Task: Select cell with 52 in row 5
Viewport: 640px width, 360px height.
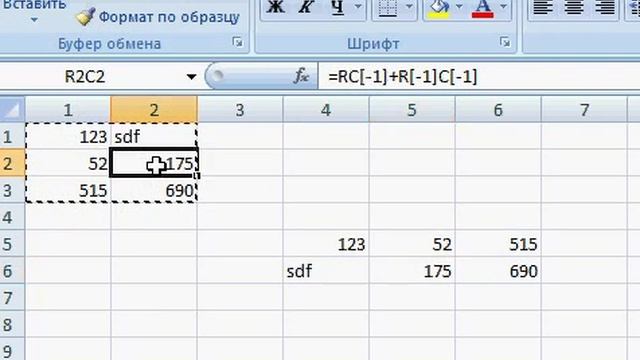Action: 412,244
